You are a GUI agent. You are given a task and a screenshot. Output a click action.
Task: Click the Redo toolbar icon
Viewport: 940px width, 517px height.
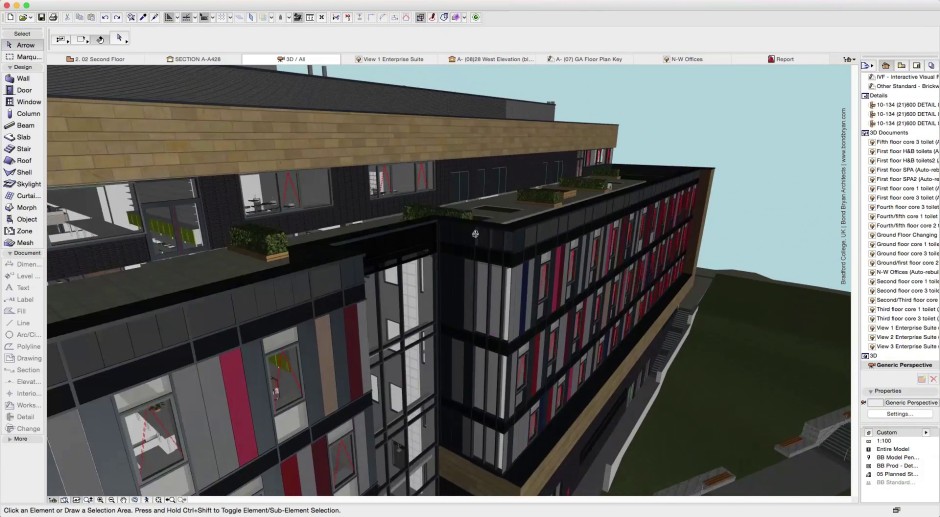[x=117, y=17]
